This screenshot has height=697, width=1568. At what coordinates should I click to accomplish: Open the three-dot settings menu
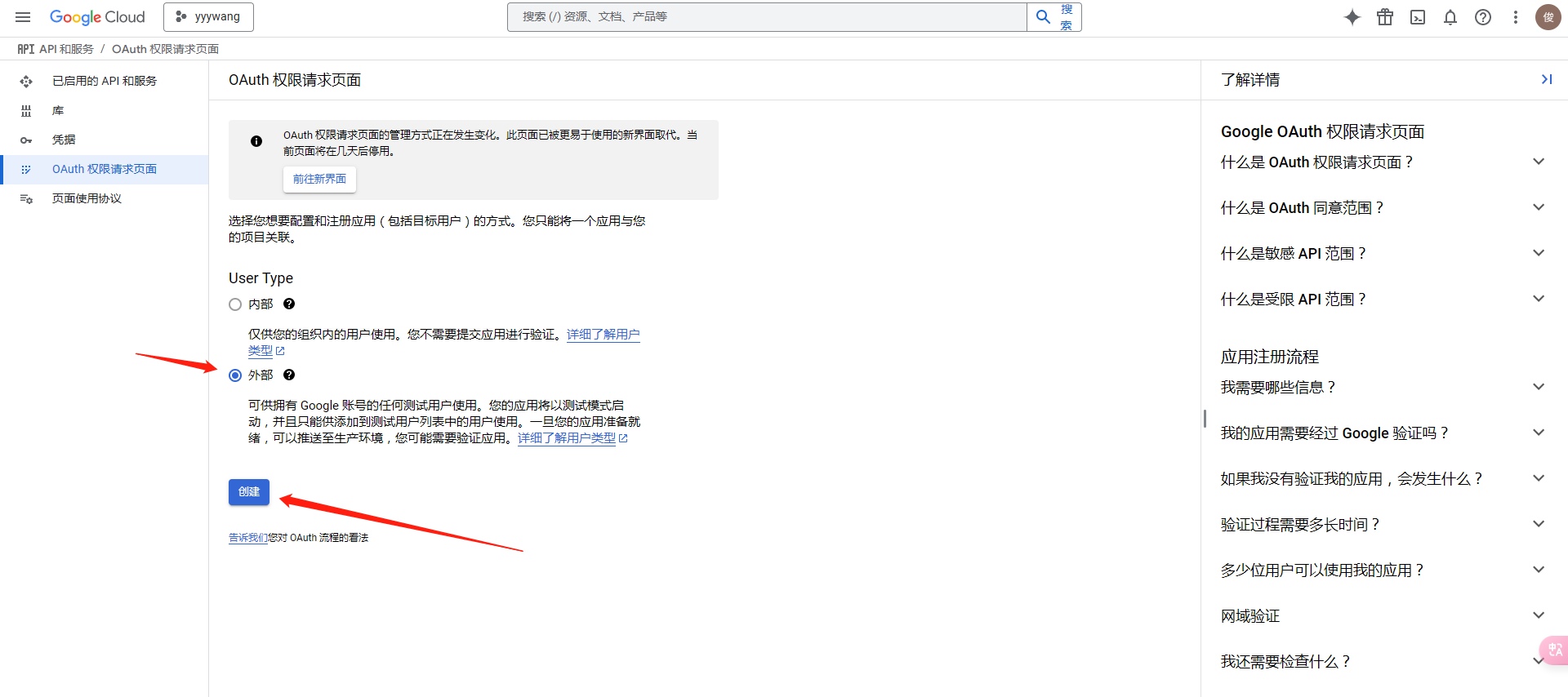(1516, 17)
